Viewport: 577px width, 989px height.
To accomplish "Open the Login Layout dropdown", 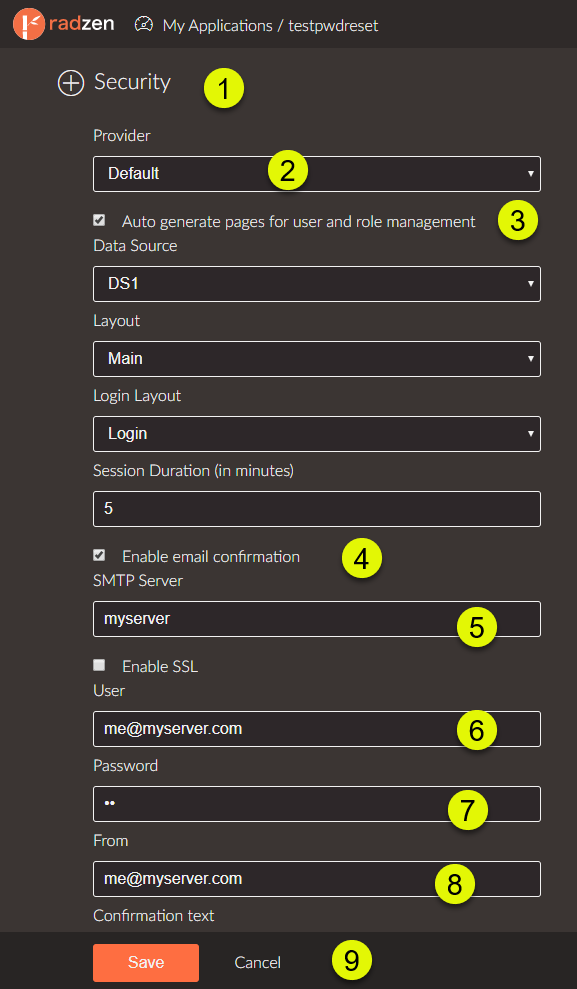I will (x=317, y=434).
